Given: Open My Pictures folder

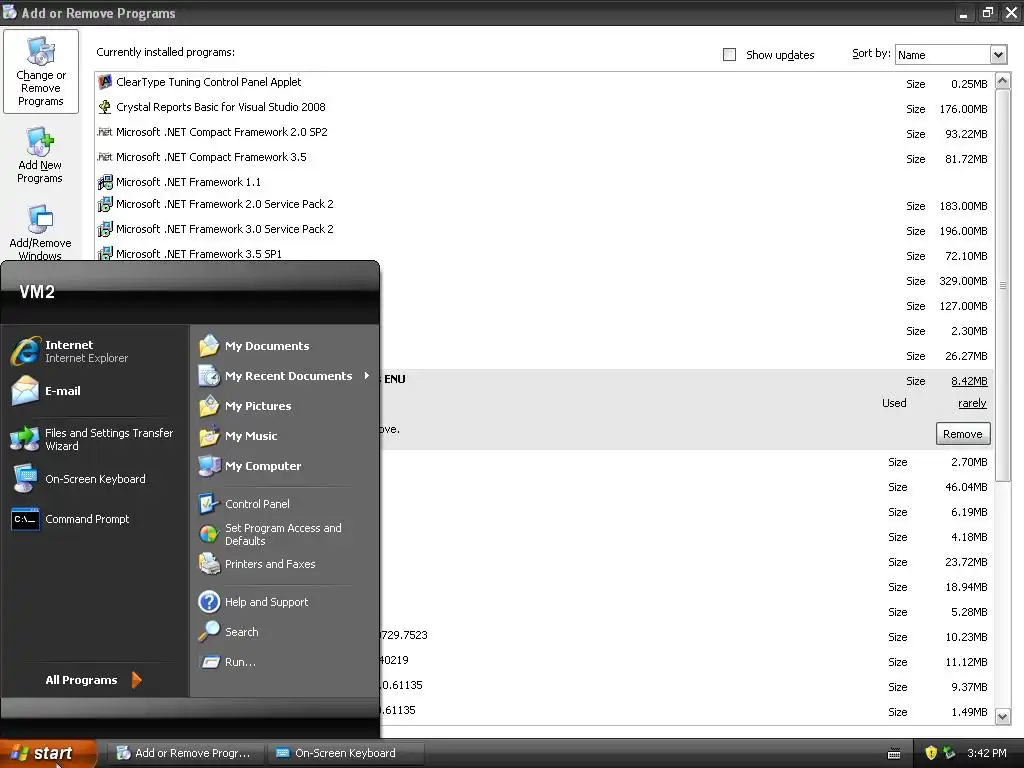Looking at the screenshot, I should (x=245, y=406).
